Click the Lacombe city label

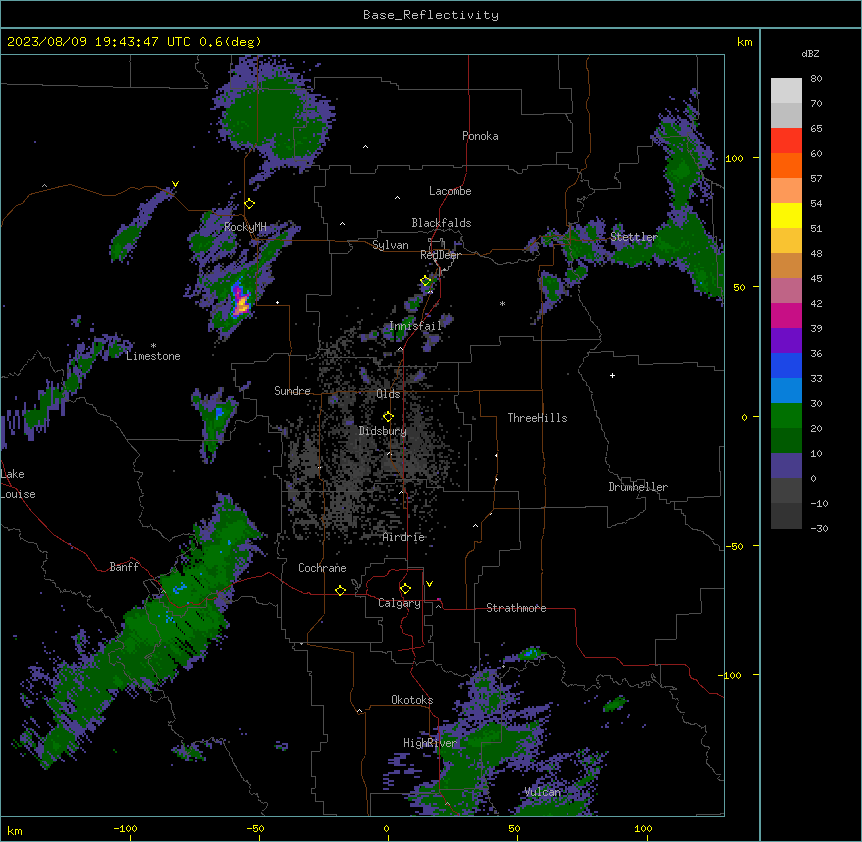[450, 191]
